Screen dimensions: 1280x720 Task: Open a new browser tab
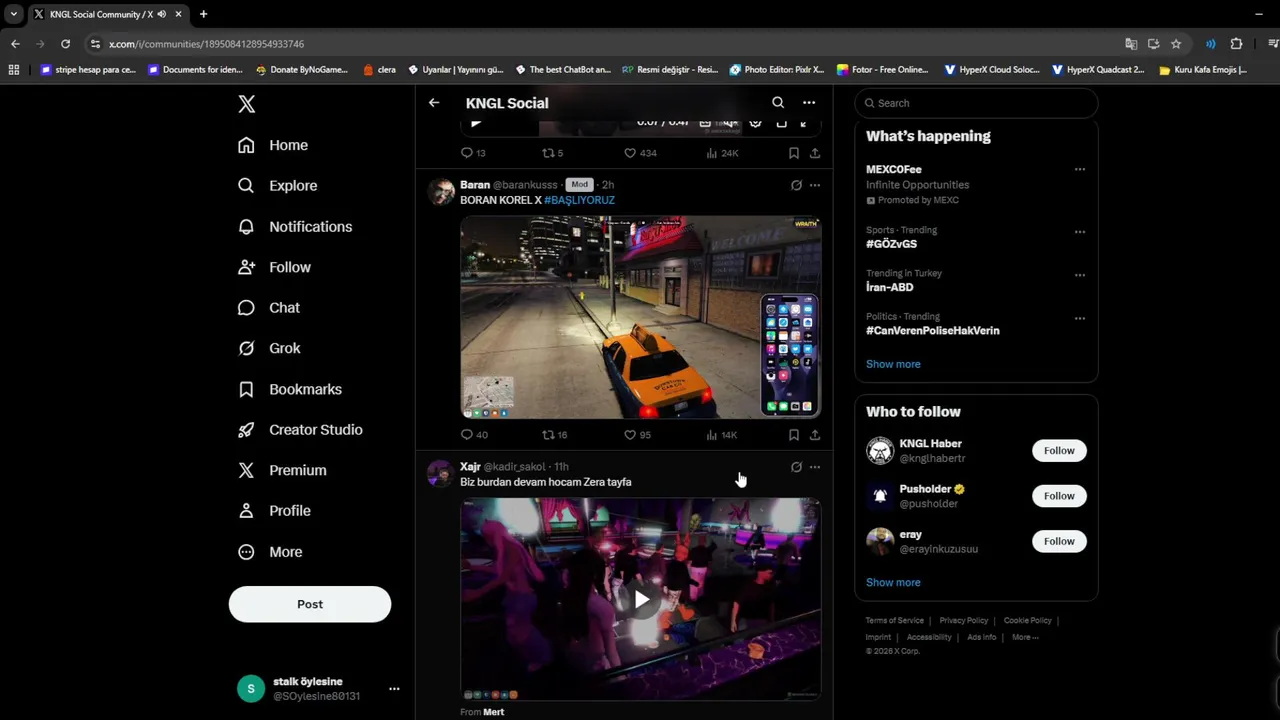click(x=203, y=14)
